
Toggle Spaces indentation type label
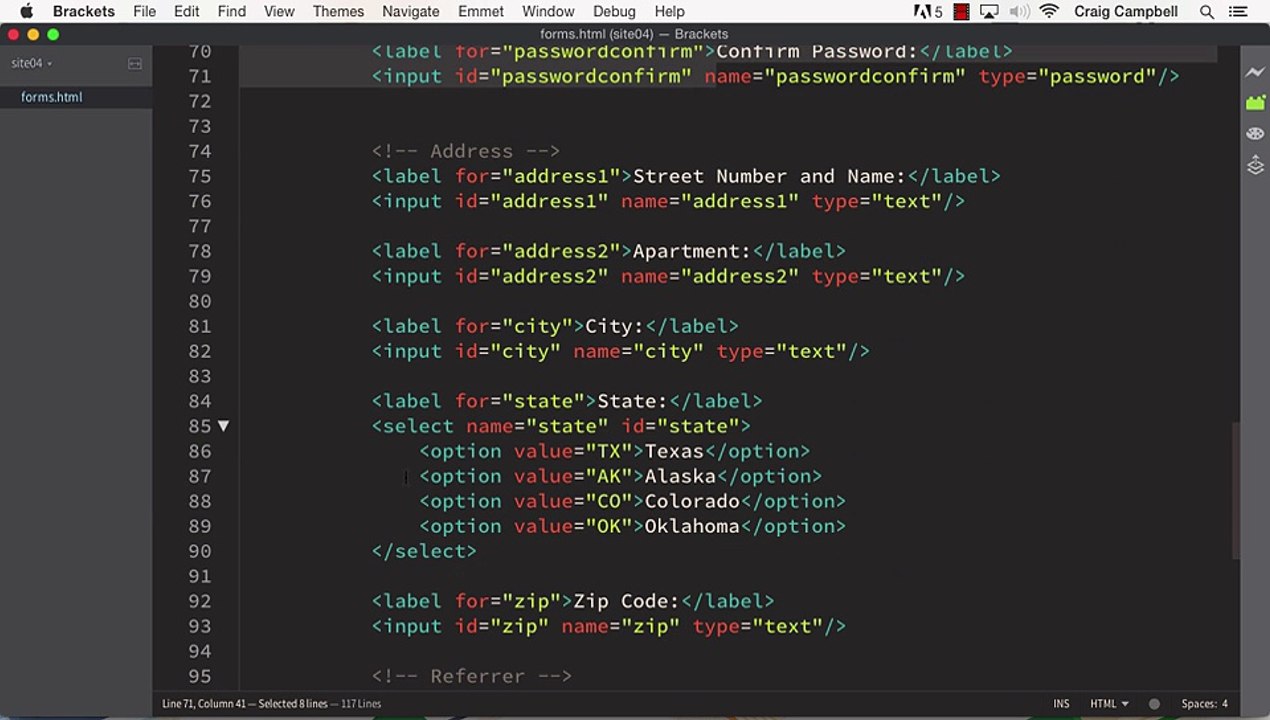point(1198,704)
